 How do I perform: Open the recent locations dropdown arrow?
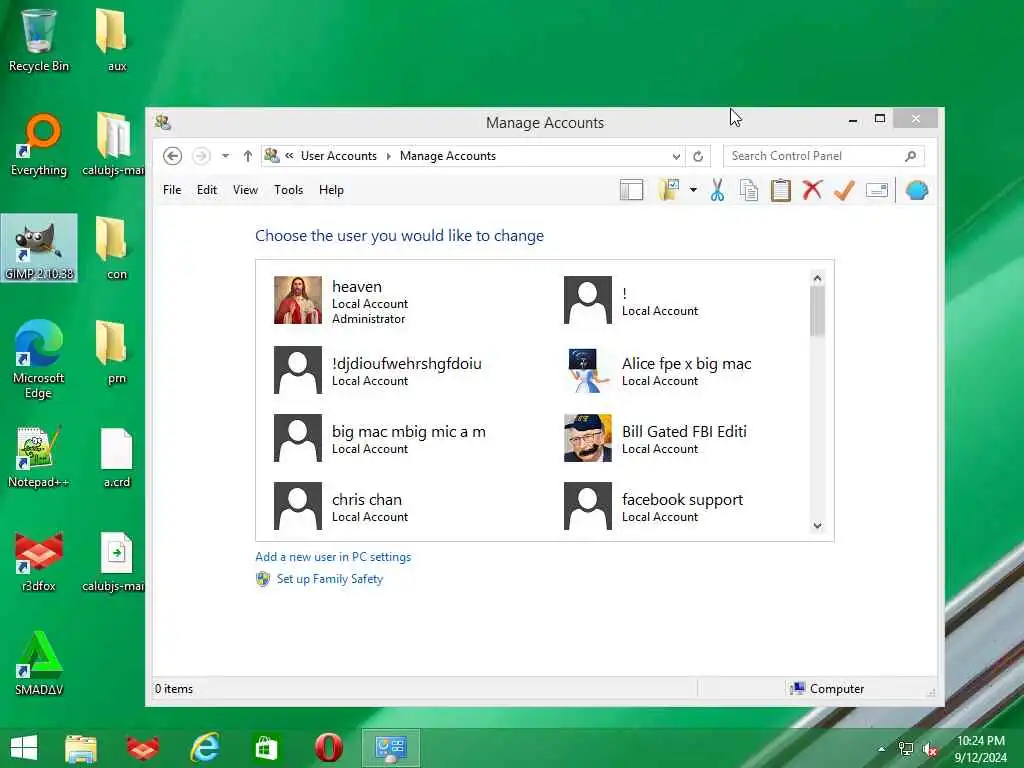click(225, 156)
